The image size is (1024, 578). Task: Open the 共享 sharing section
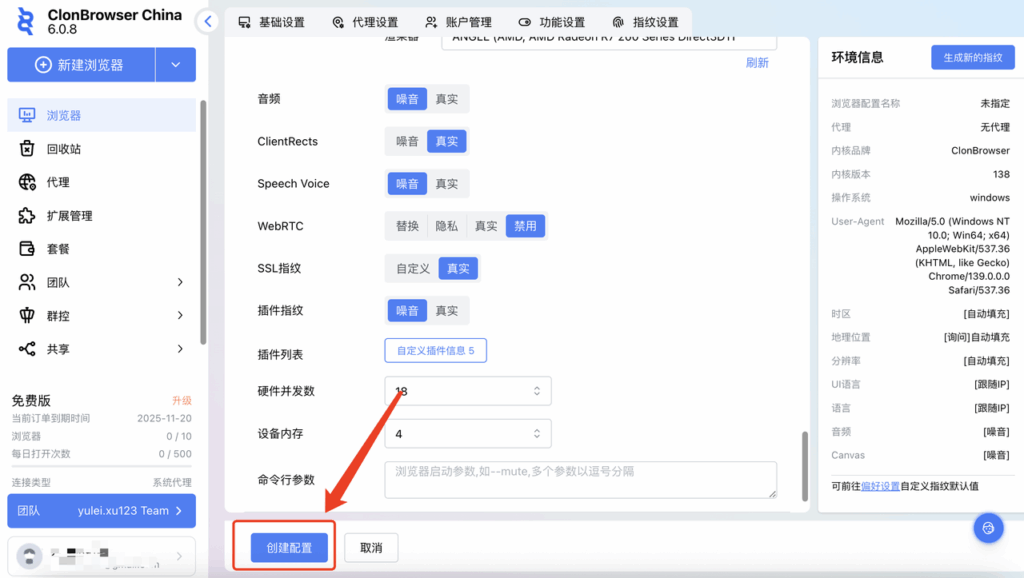coord(60,350)
